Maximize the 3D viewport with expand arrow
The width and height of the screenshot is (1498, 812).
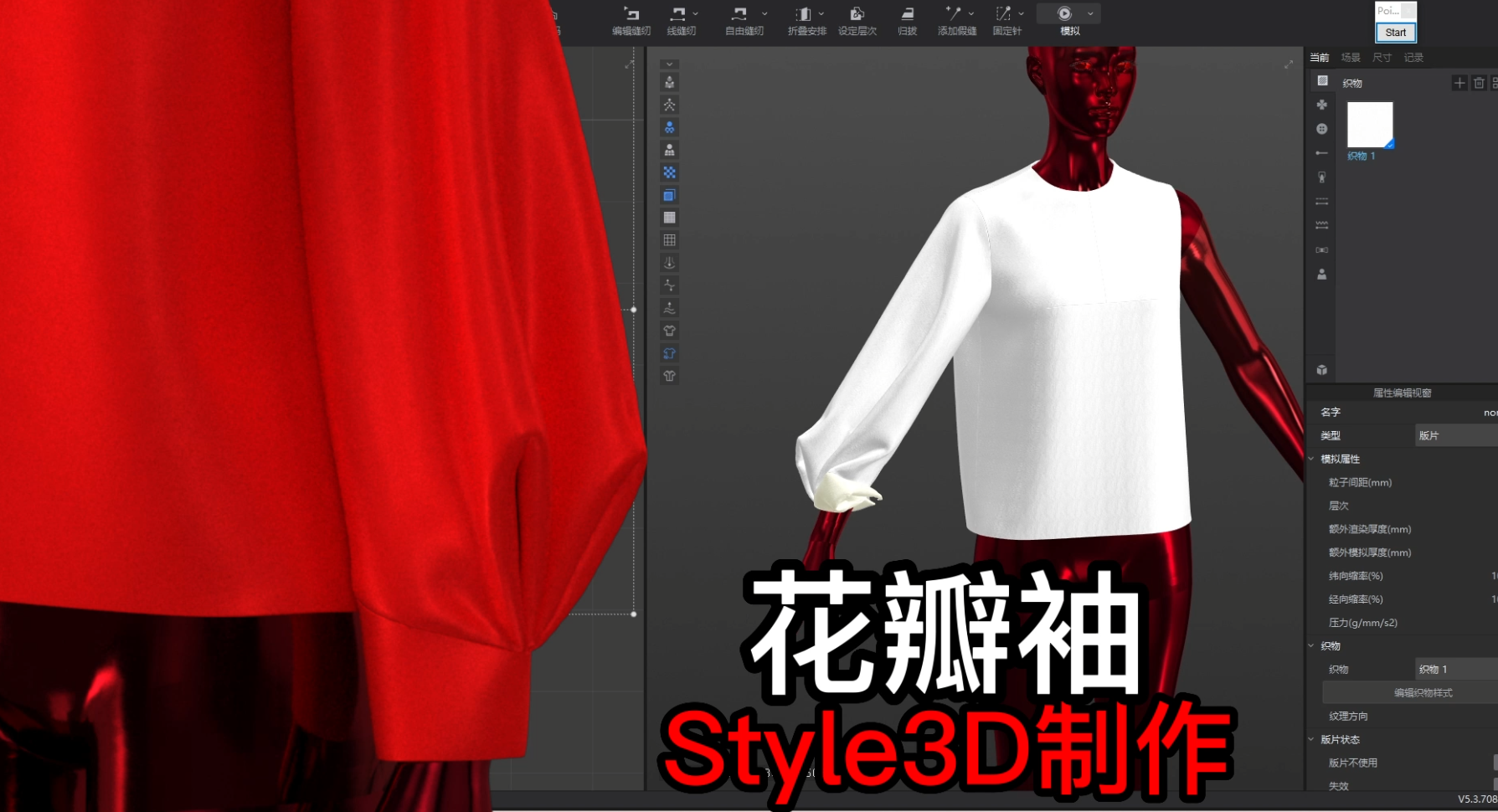pos(1289,64)
